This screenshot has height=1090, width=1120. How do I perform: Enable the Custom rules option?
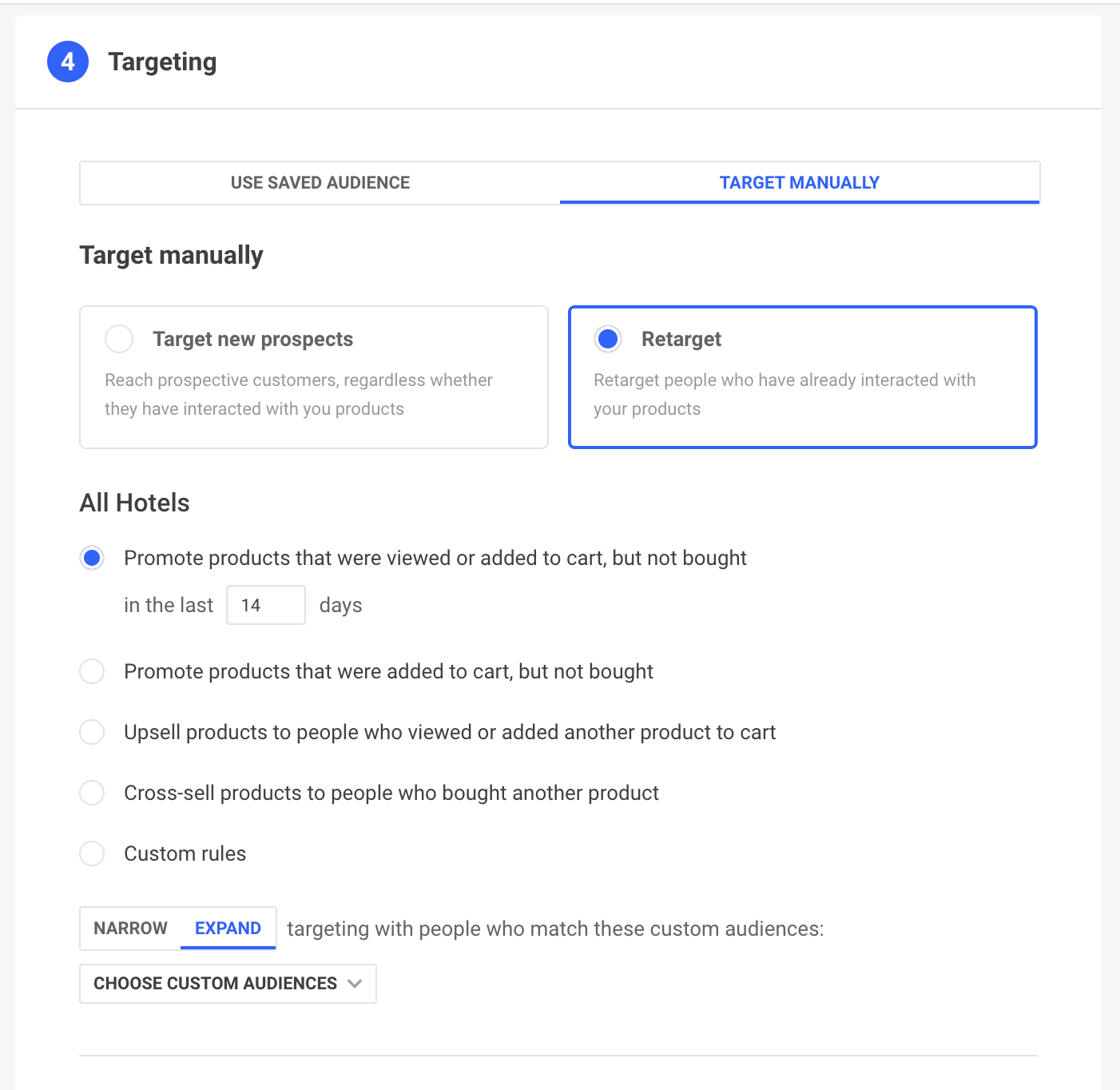point(93,853)
